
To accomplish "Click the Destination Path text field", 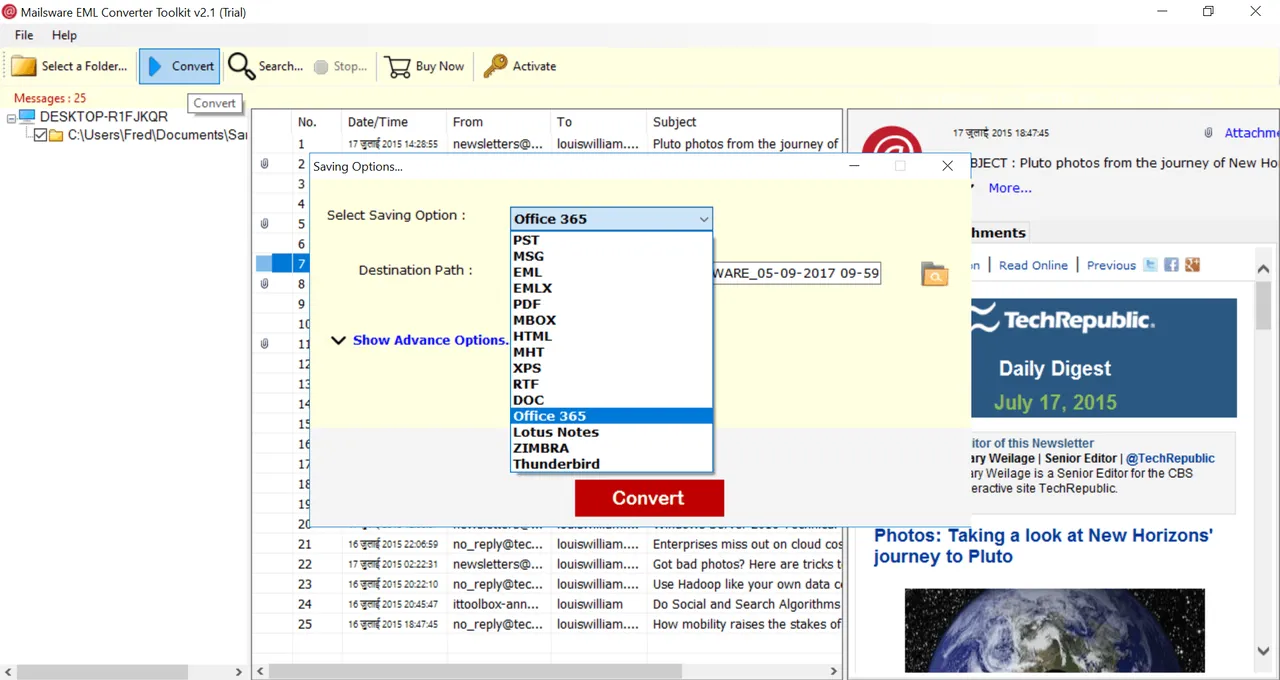I will tap(796, 273).
